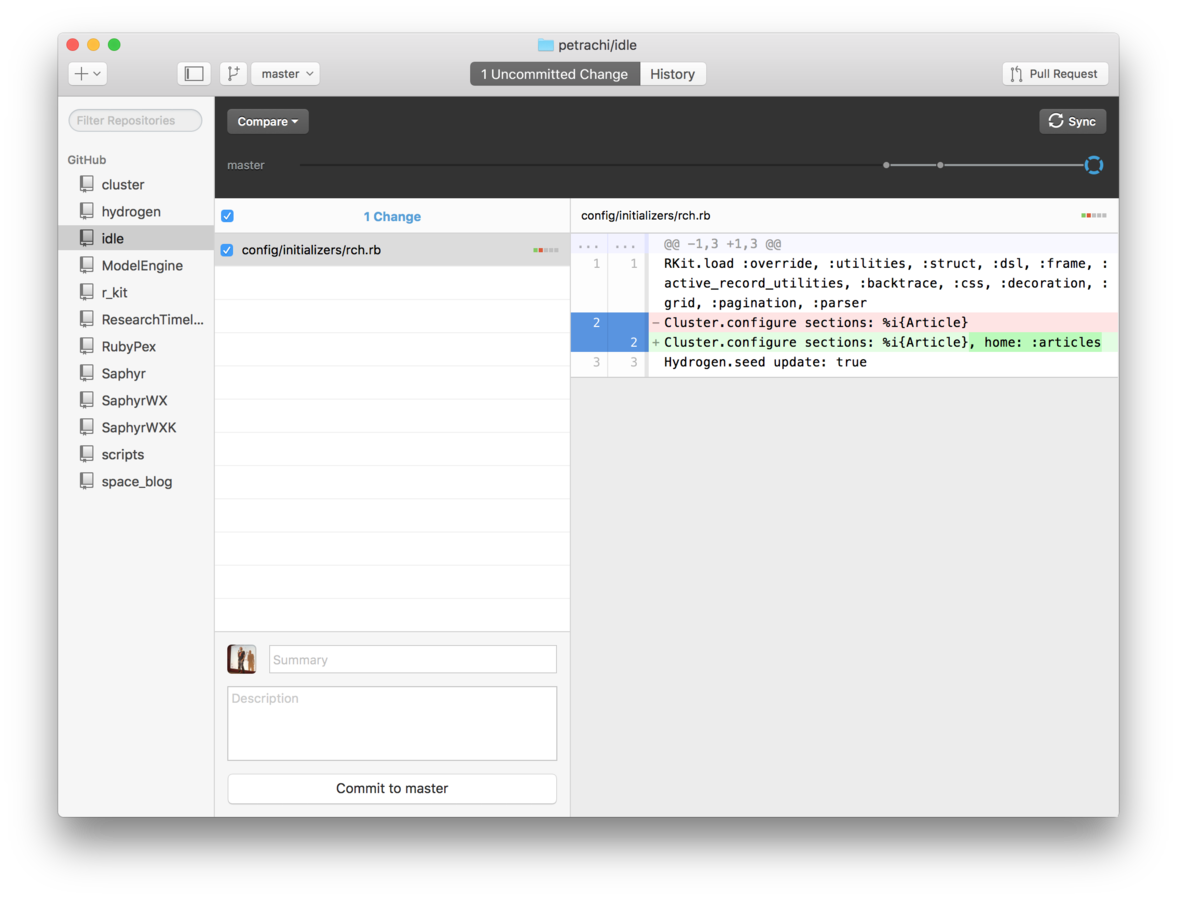This screenshot has height=900, width=1177.
Task: Click the Summary input field
Action: coord(413,659)
